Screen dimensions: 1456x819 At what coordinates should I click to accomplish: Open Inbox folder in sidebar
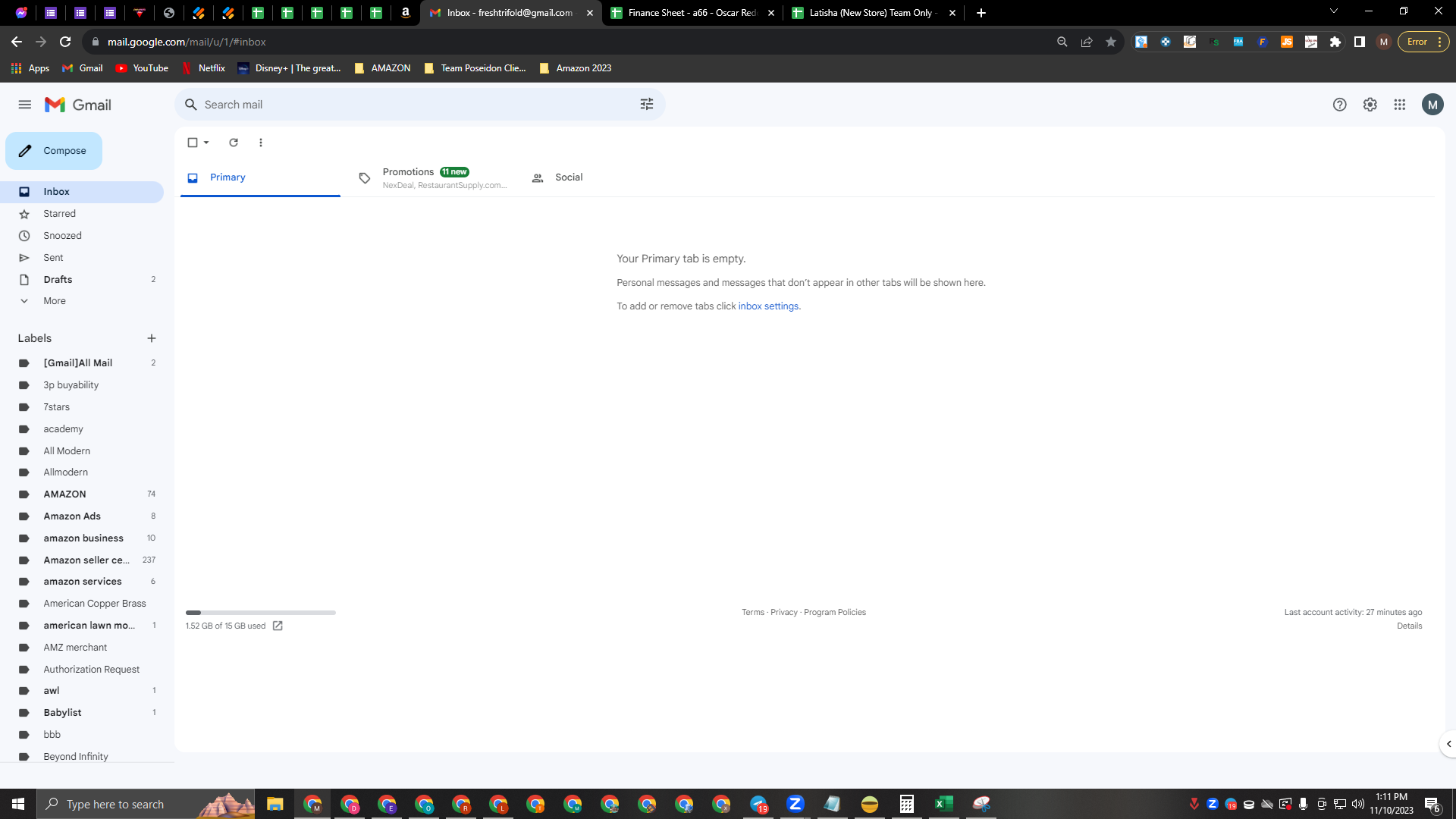coord(82,192)
